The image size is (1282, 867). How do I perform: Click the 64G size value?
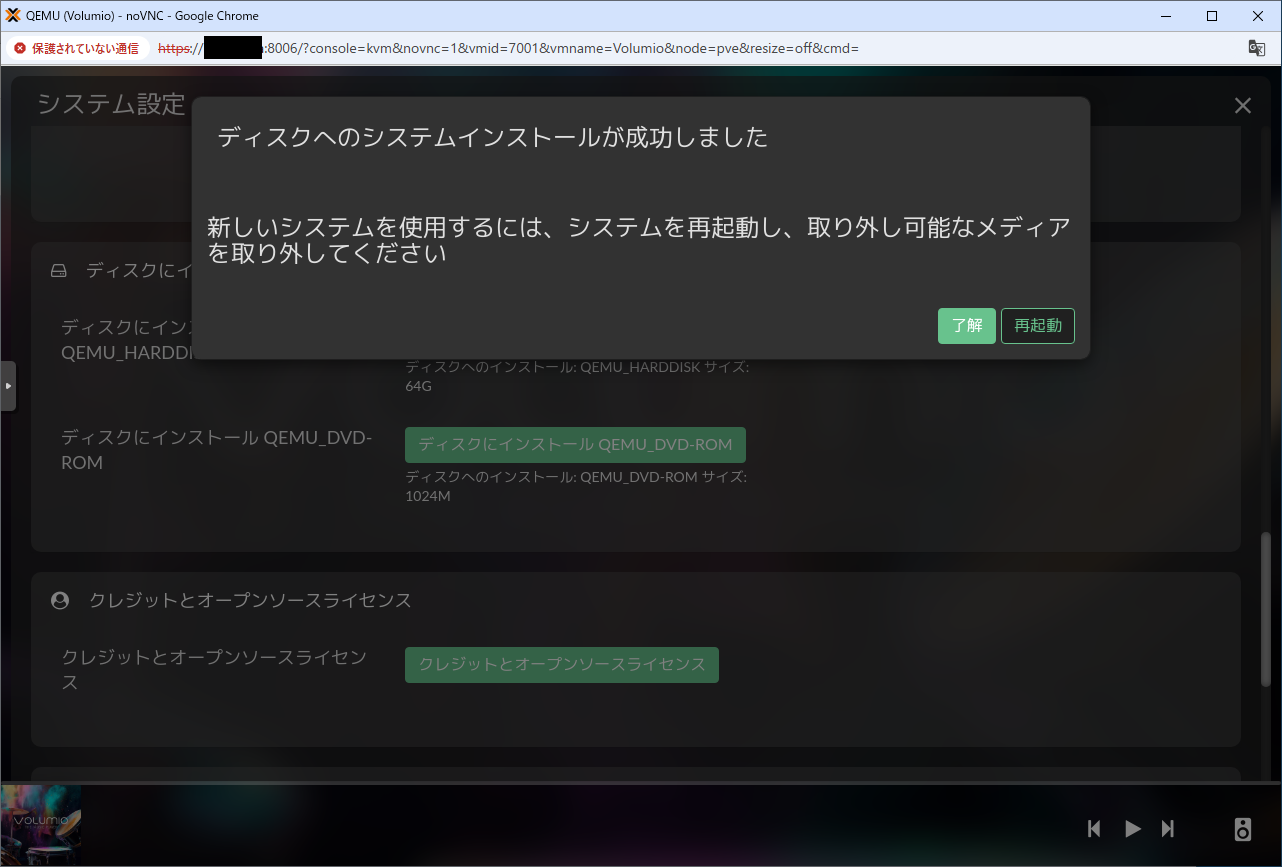click(x=418, y=386)
